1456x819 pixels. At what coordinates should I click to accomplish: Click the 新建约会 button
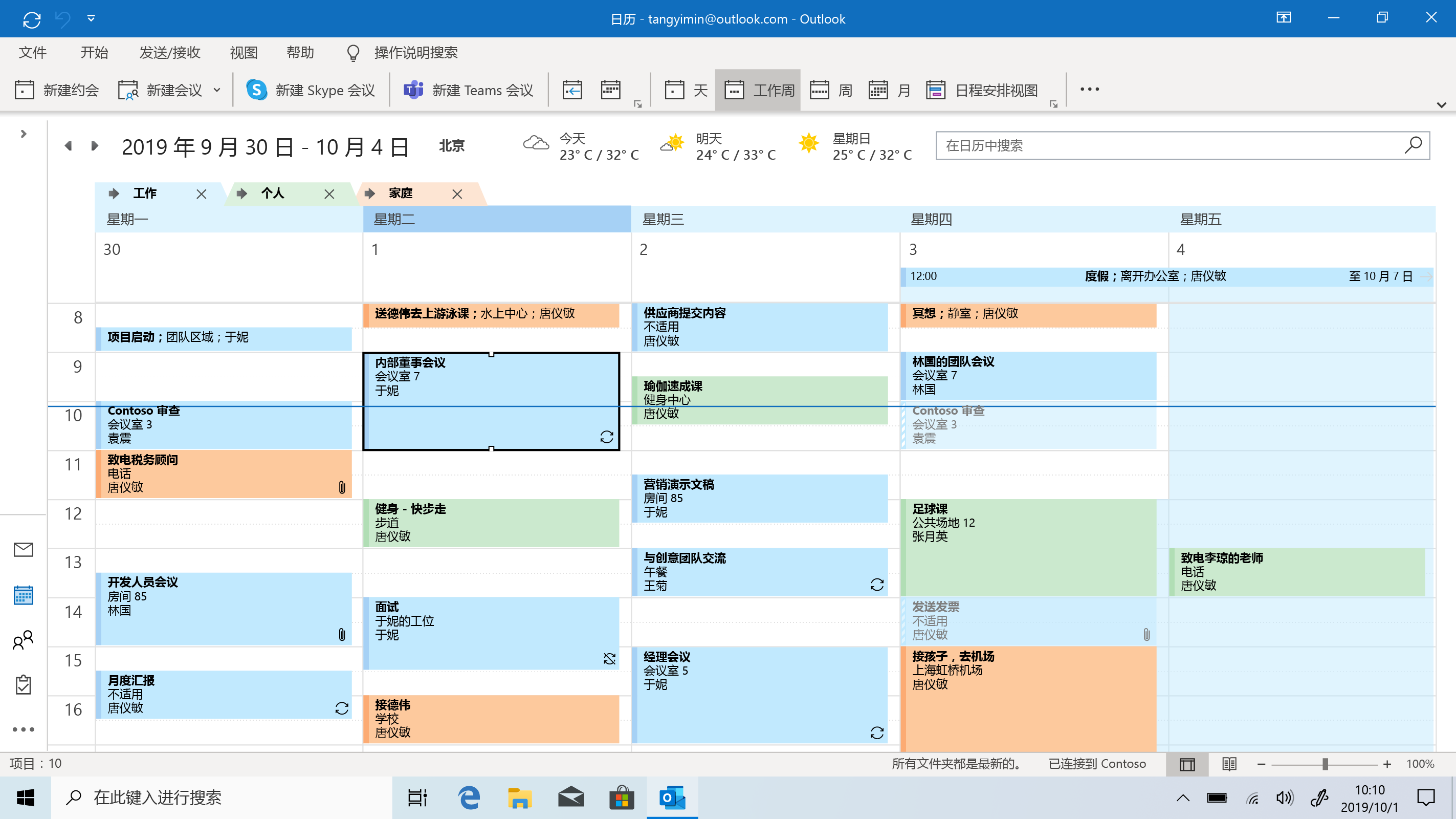tap(56, 90)
